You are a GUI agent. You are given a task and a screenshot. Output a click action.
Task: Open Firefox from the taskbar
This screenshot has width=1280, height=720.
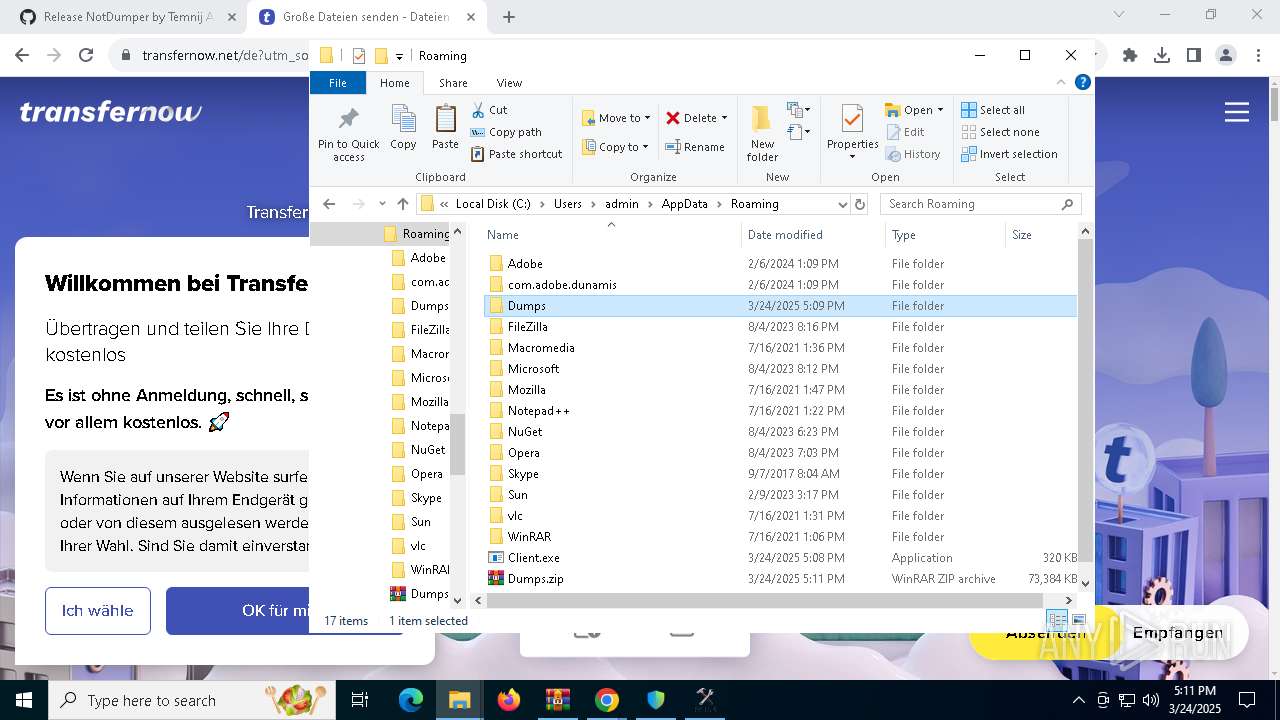(509, 700)
